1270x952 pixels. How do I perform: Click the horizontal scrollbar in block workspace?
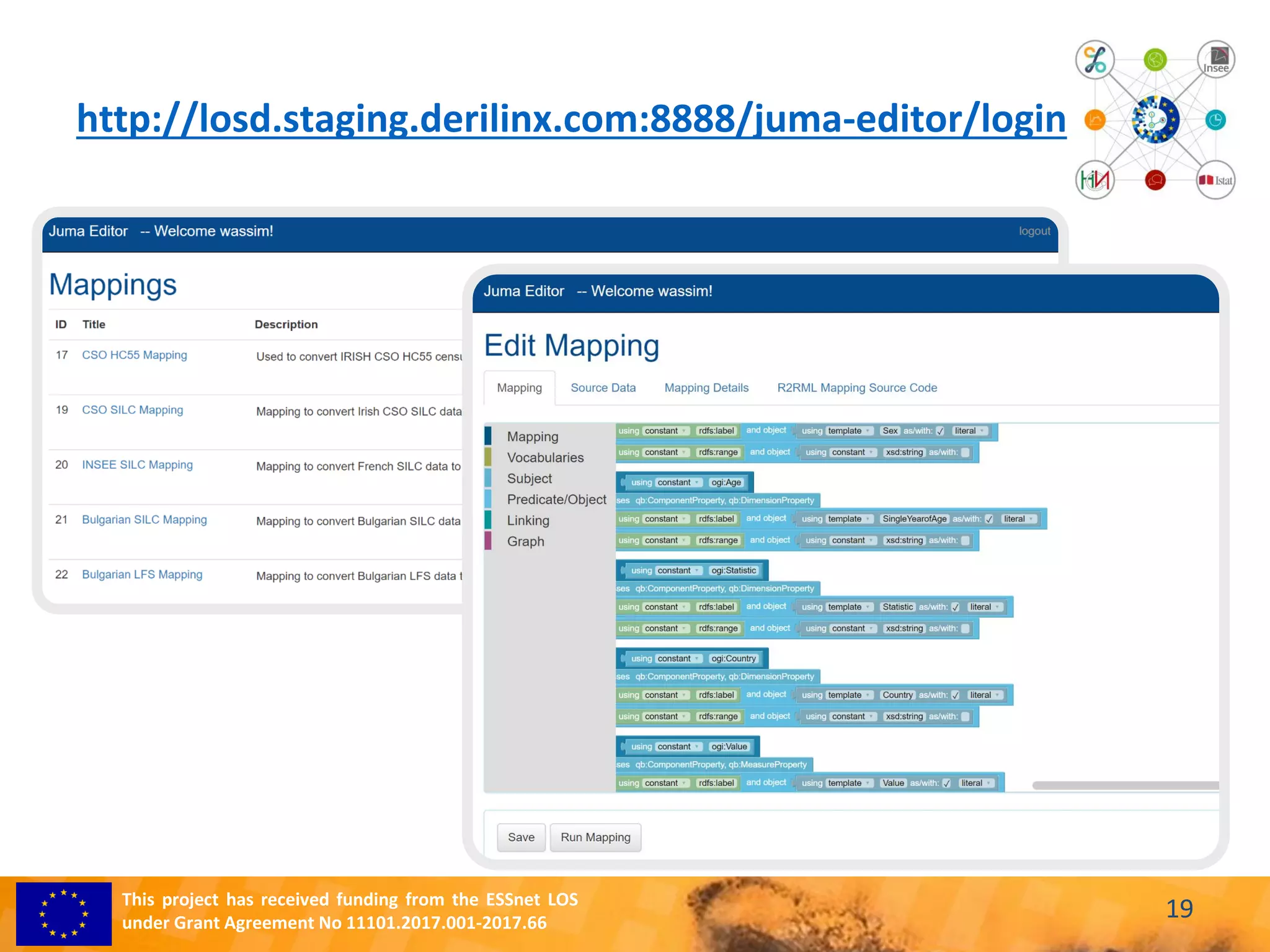pyautogui.click(x=1126, y=785)
